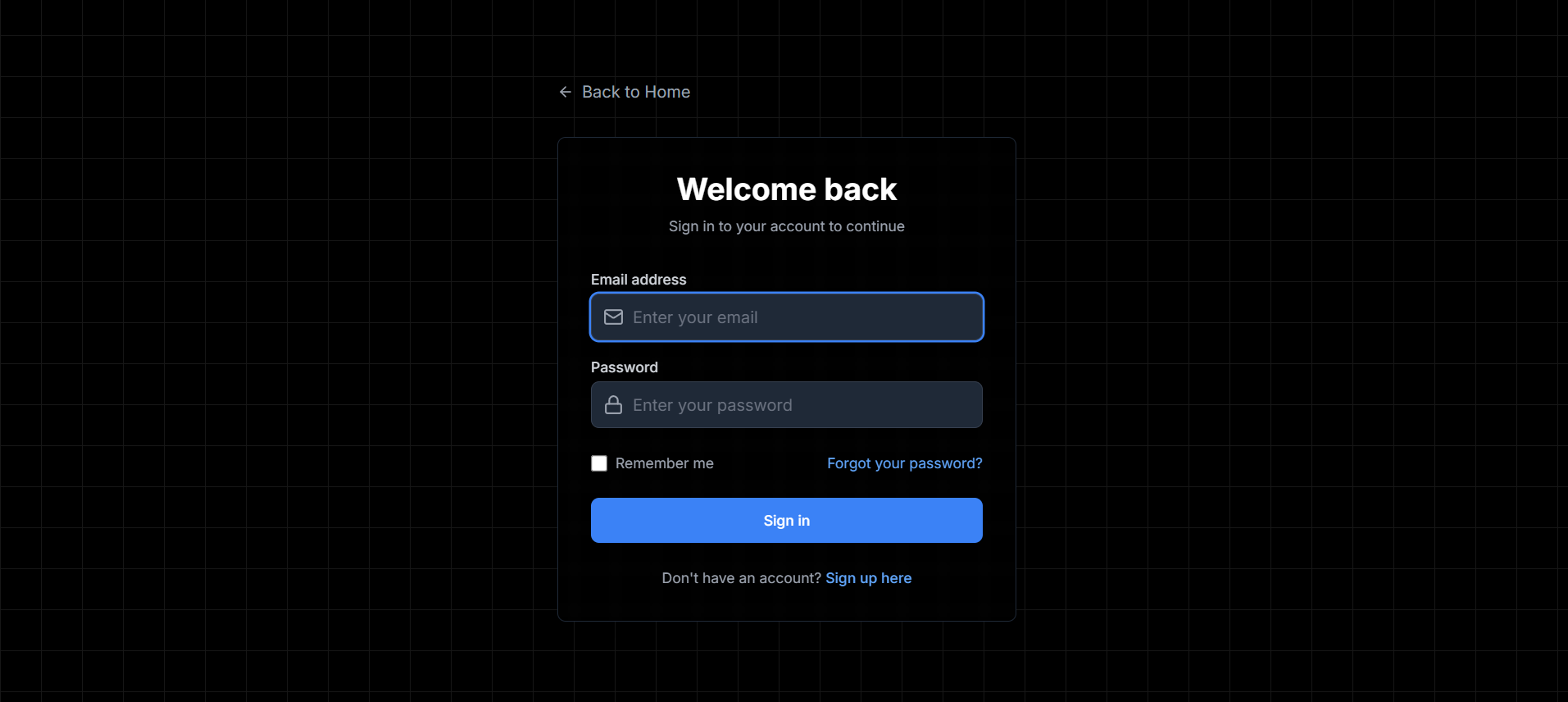The height and width of the screenshot is (702, 1568).
Task: Follow the 'Forgot your password?' link
Action: 904,463
